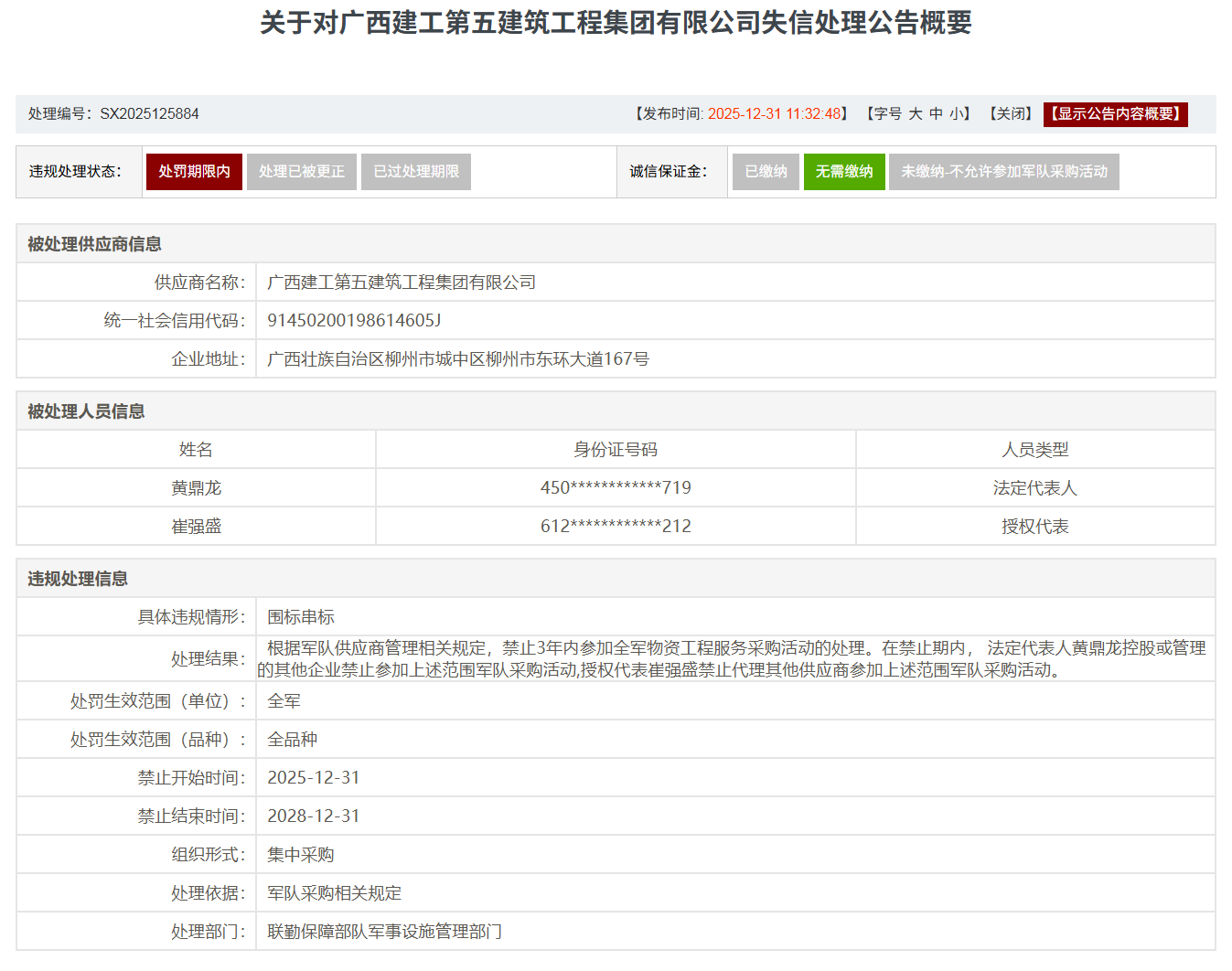Click the enterprise address value in 企业地址 row
The image size is (1232, 971).
(458, 359)
